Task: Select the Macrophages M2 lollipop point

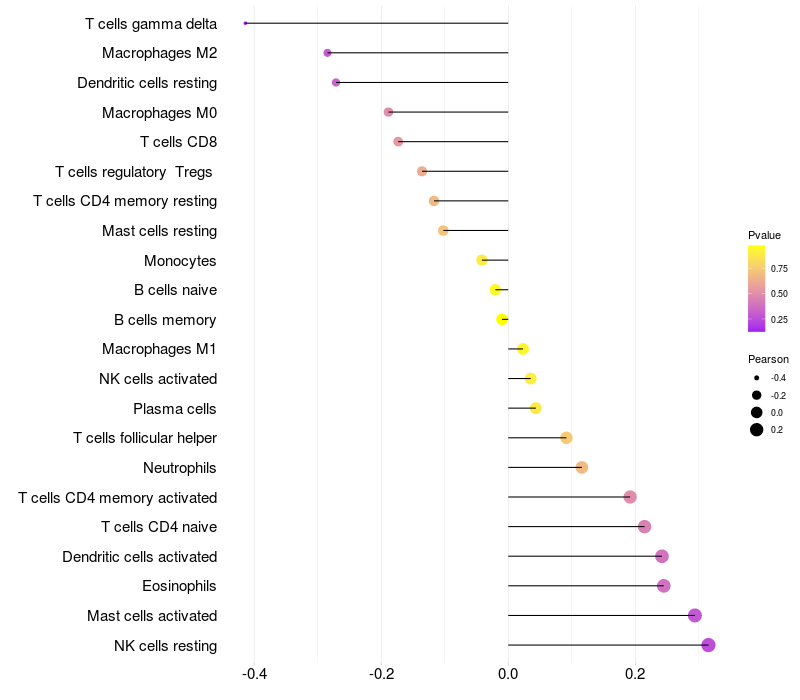Action: [327, 53]
